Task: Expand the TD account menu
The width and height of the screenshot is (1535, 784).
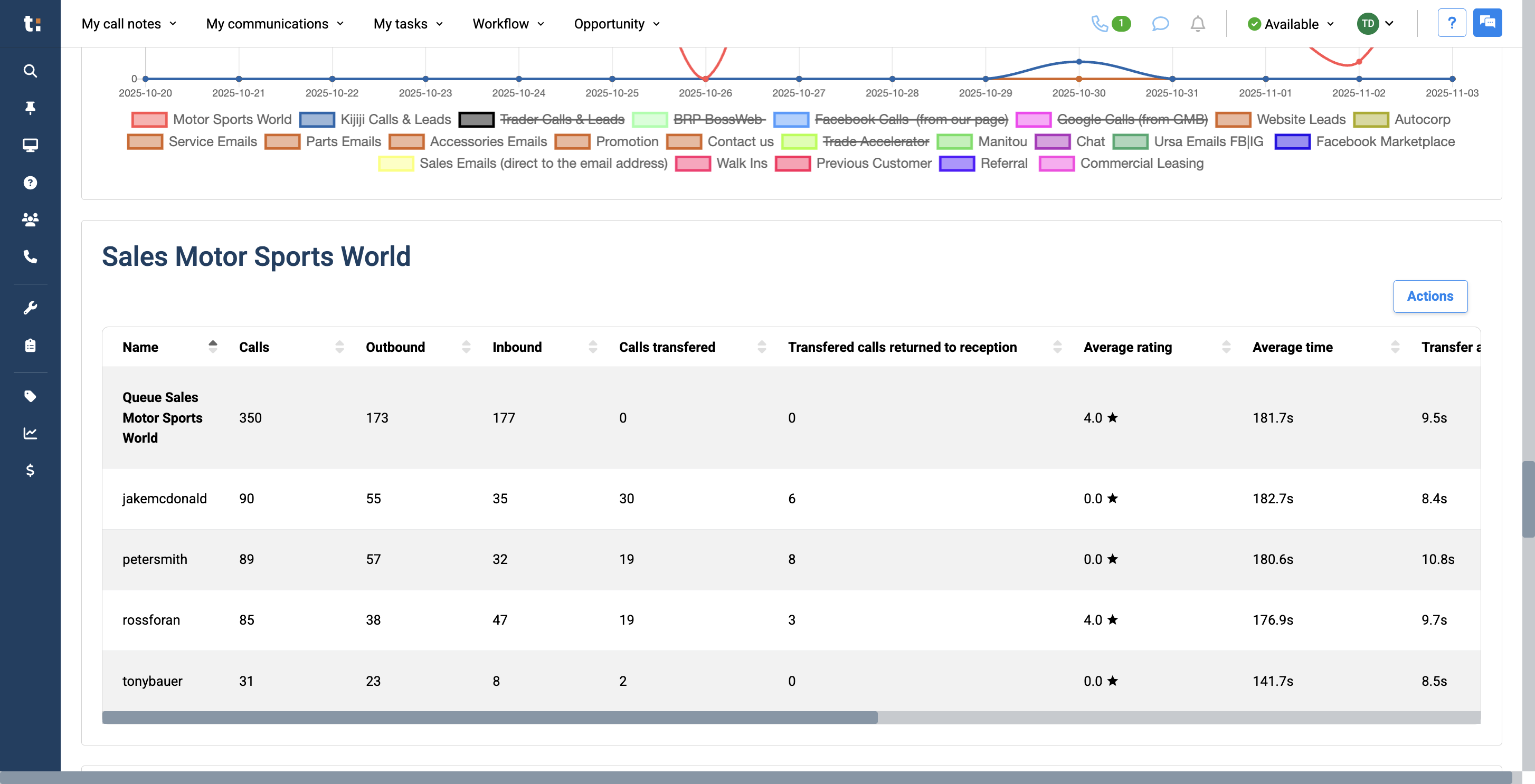Action: pyautogui.click(x=1375, y=24)
